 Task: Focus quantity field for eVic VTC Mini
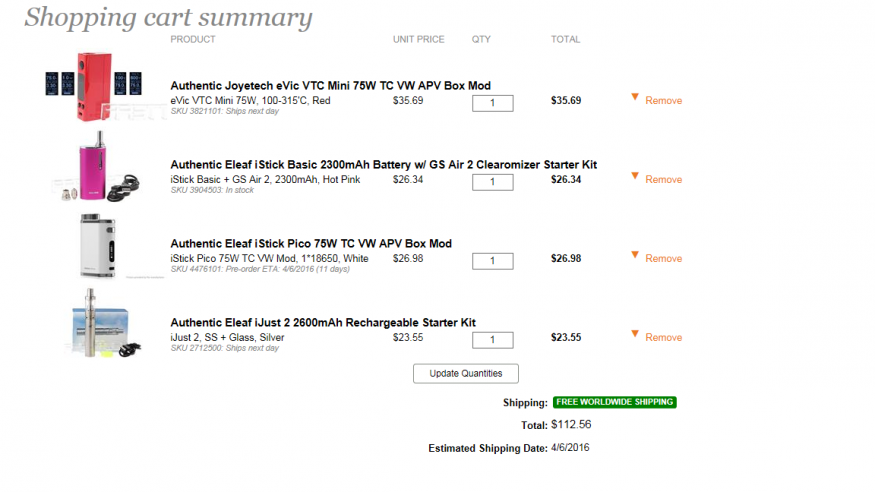492,103
